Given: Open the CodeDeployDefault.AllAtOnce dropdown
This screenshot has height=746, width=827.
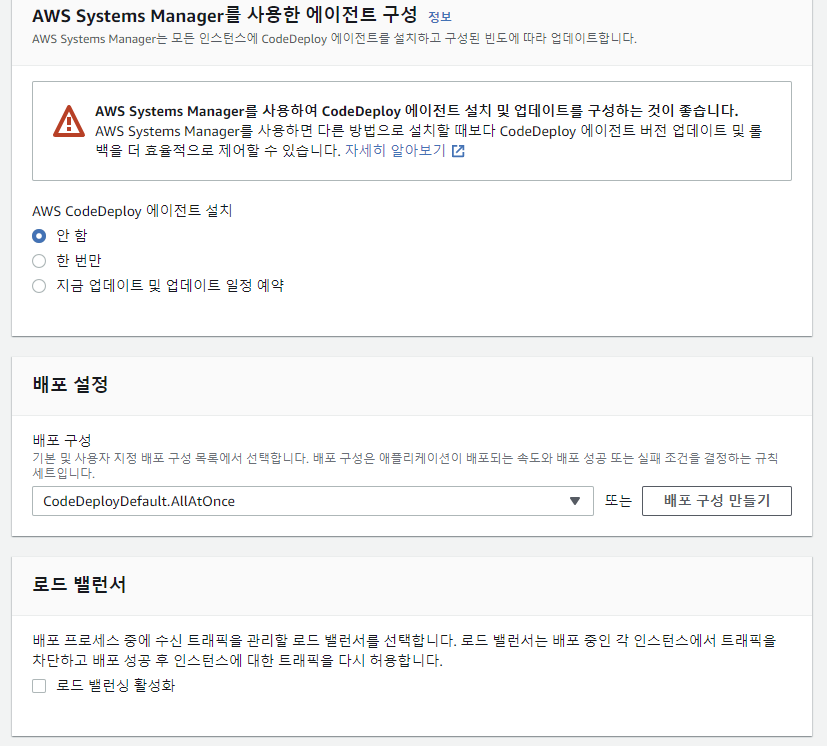Looking at the screenshot, I should pyautogui.click(x=313, y=501).
